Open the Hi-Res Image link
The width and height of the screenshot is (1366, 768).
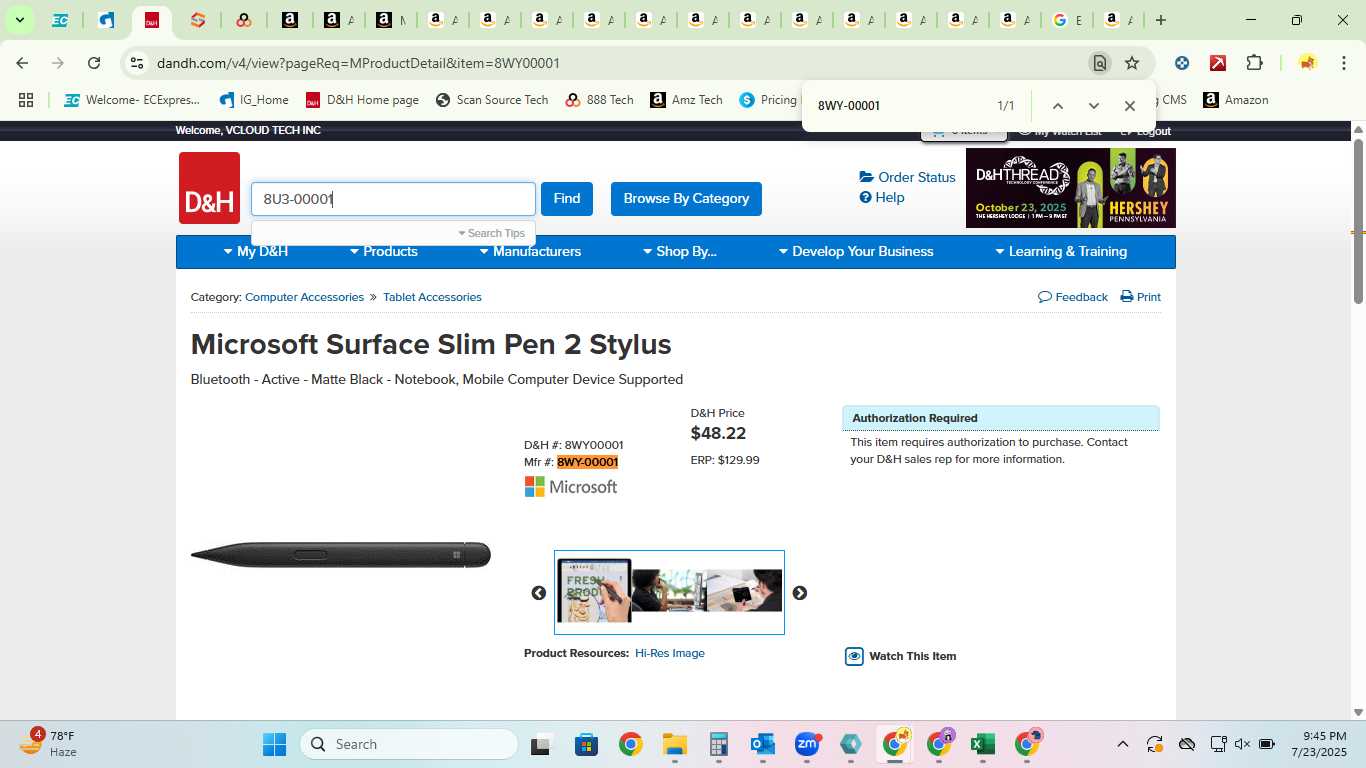pyautogui.click(x=670, y=653)
